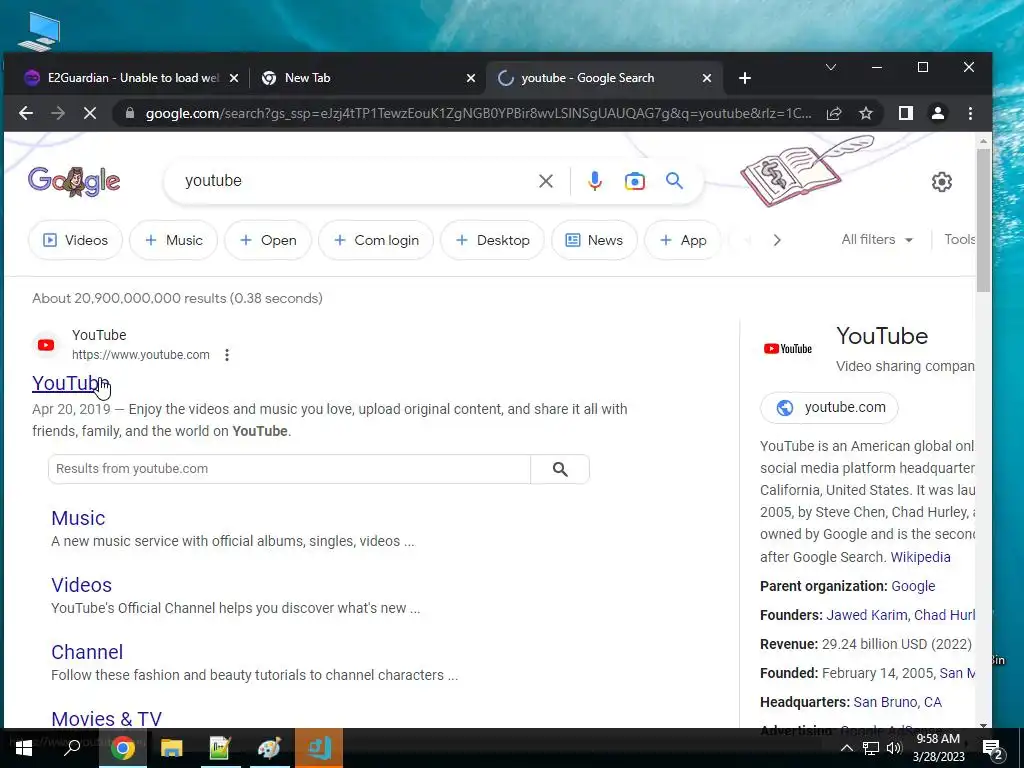Open the Windows Start menu
This screenshot has height=768, width=1024.
[23, 748]
